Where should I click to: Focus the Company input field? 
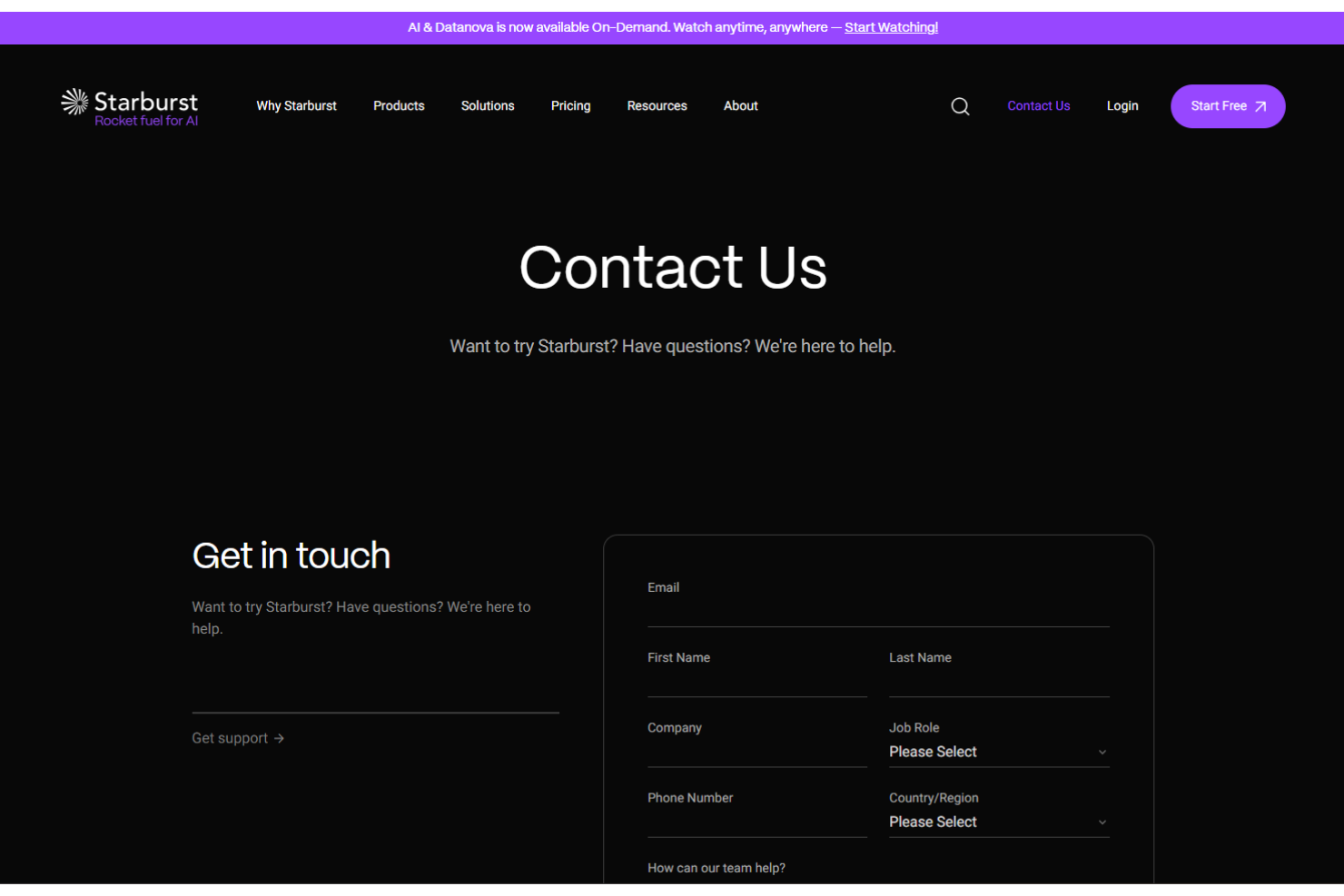pos(757,753)
